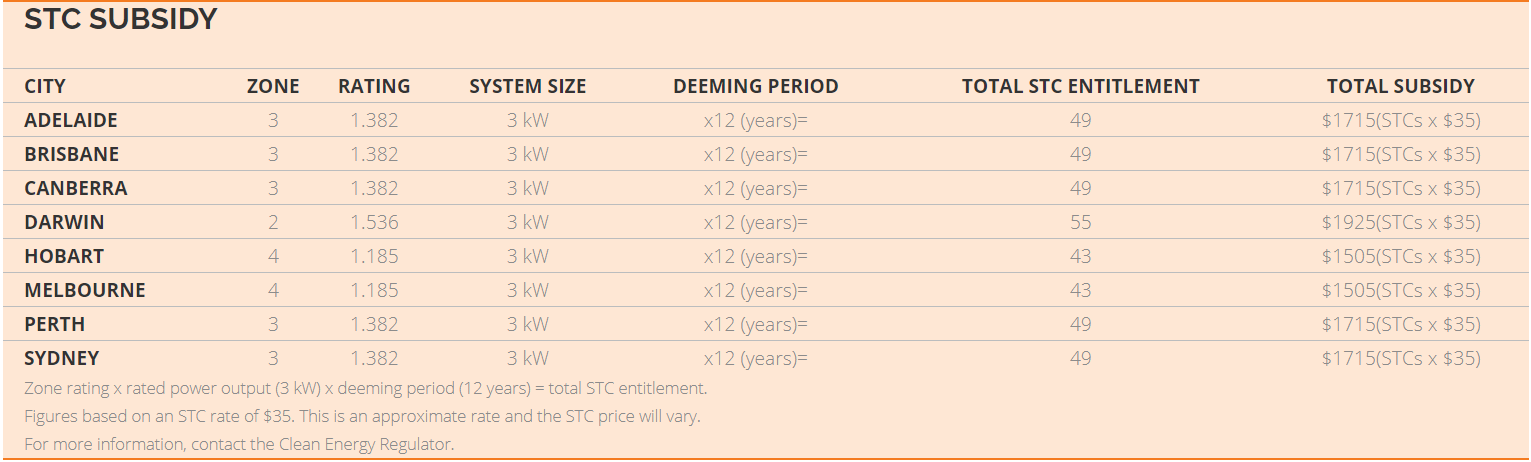Click the DEEMING PERIOD column header
Screen dimensions: 1531x462
[x=756, y=86]
